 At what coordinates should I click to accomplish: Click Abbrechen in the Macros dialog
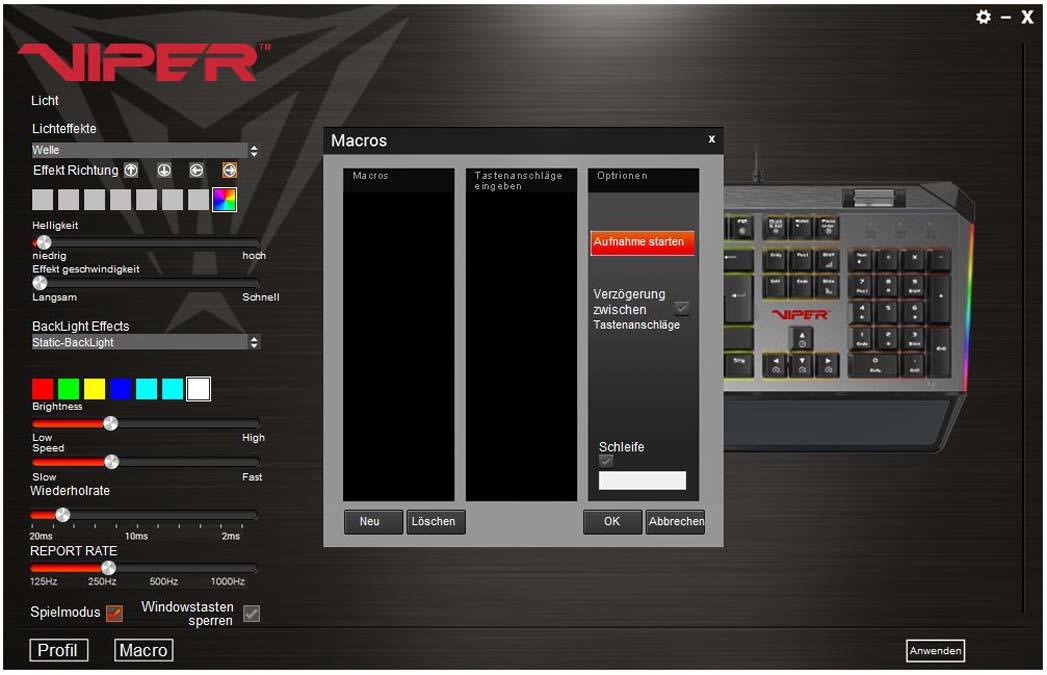click(x=674, y=521)
